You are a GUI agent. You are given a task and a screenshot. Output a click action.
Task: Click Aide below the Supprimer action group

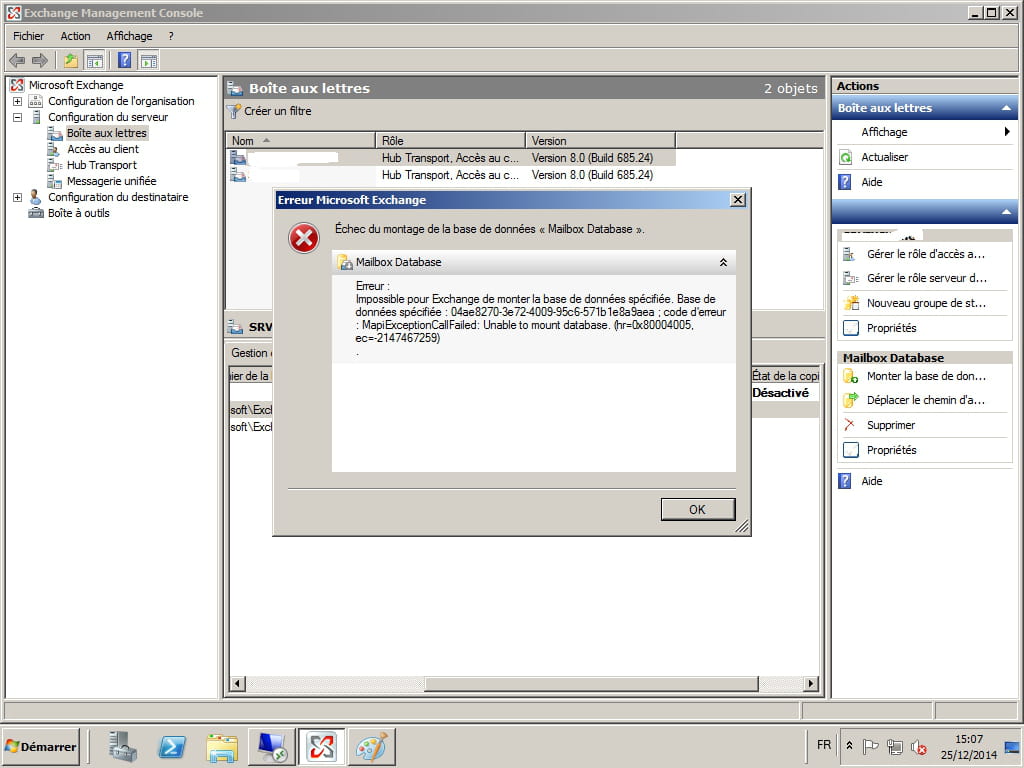(871, 481)
